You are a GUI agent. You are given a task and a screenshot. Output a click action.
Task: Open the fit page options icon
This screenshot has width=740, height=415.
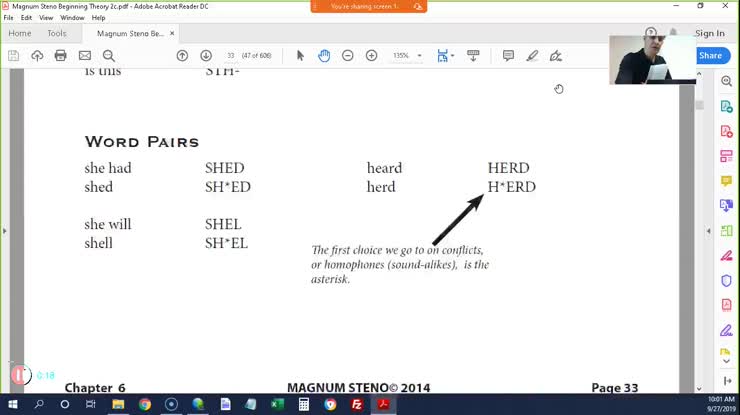tap(445, 56)
